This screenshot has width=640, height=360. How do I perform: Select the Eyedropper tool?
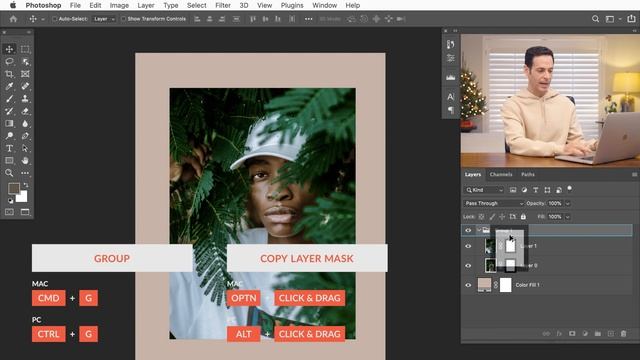click(x=9, y=86)
